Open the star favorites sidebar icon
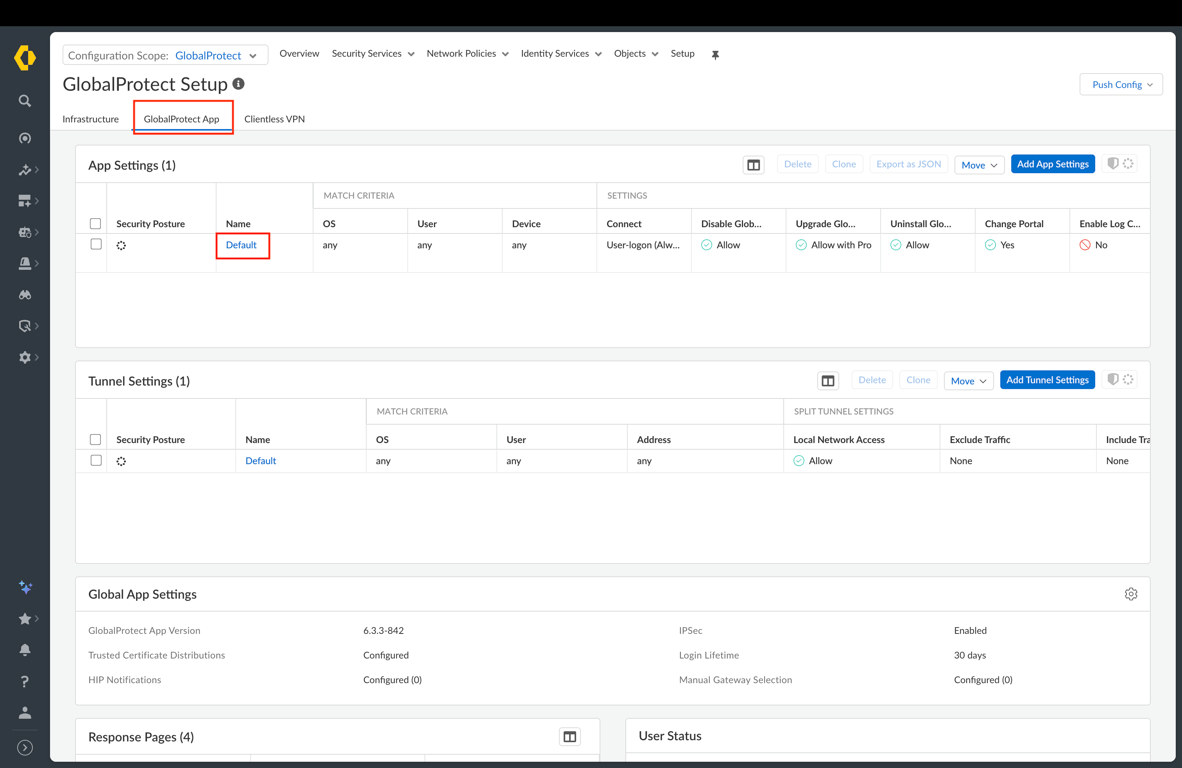The height and width of the screenshot is (768, 1182). coord(25,619)
